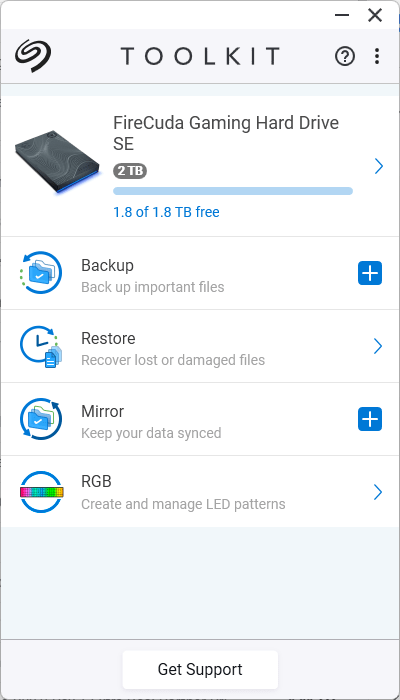Open the help question mark icon
The image size is (400, 700).
345,57
